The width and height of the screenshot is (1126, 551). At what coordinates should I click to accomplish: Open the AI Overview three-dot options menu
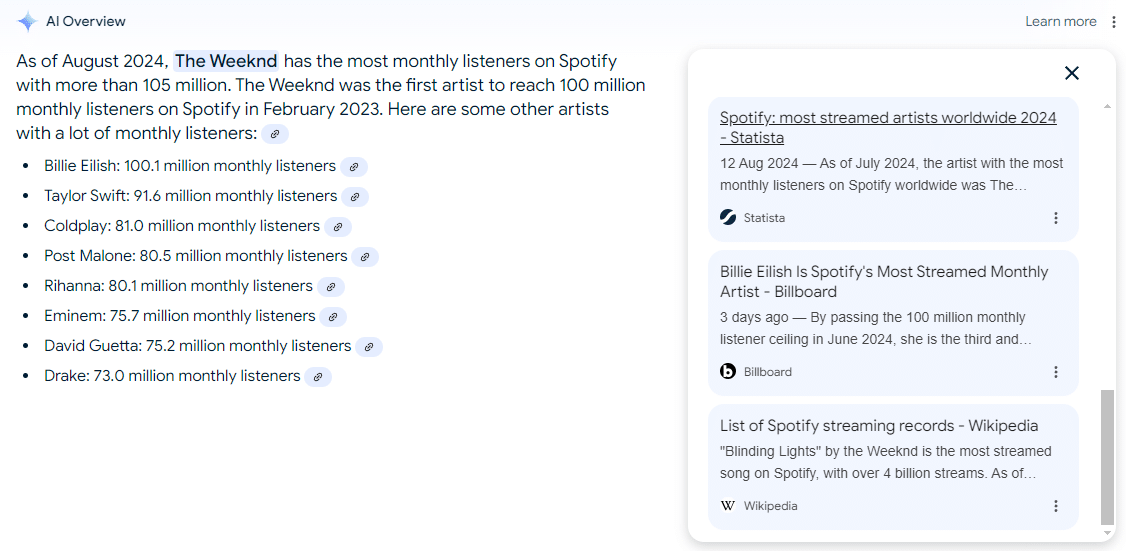(x=1114, y=22)
